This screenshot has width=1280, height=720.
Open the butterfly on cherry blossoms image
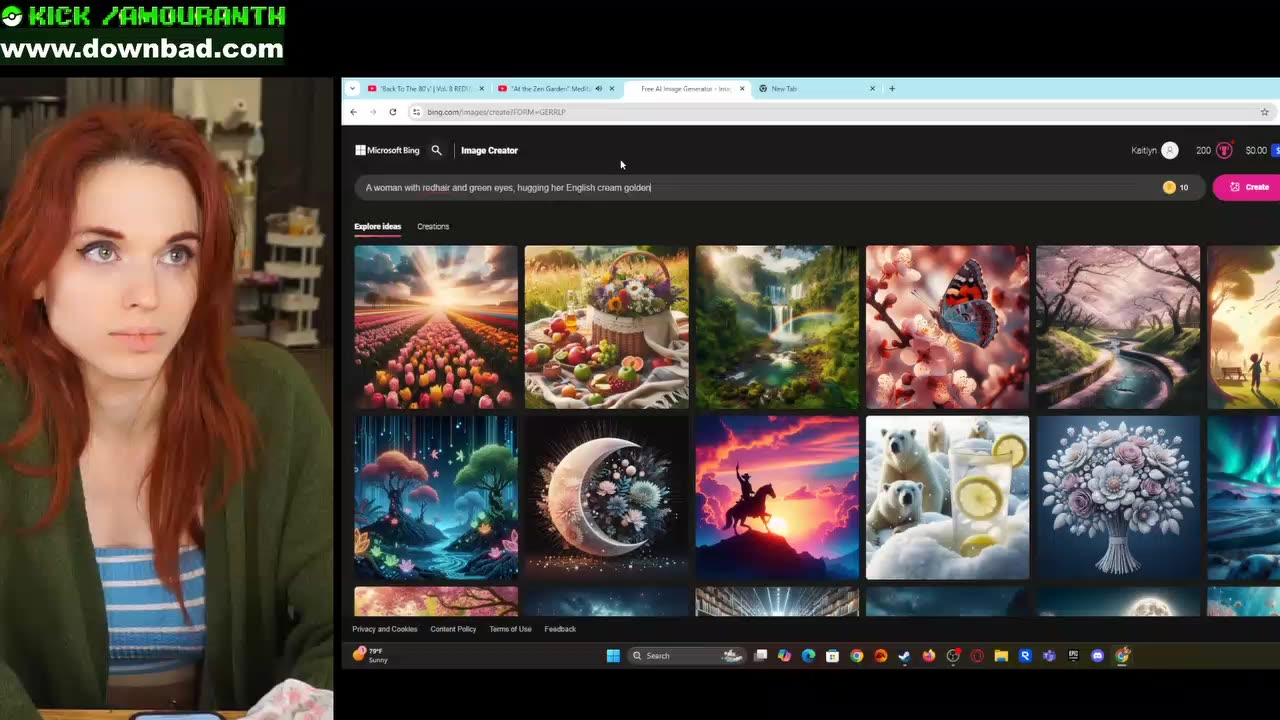point(948,327)
